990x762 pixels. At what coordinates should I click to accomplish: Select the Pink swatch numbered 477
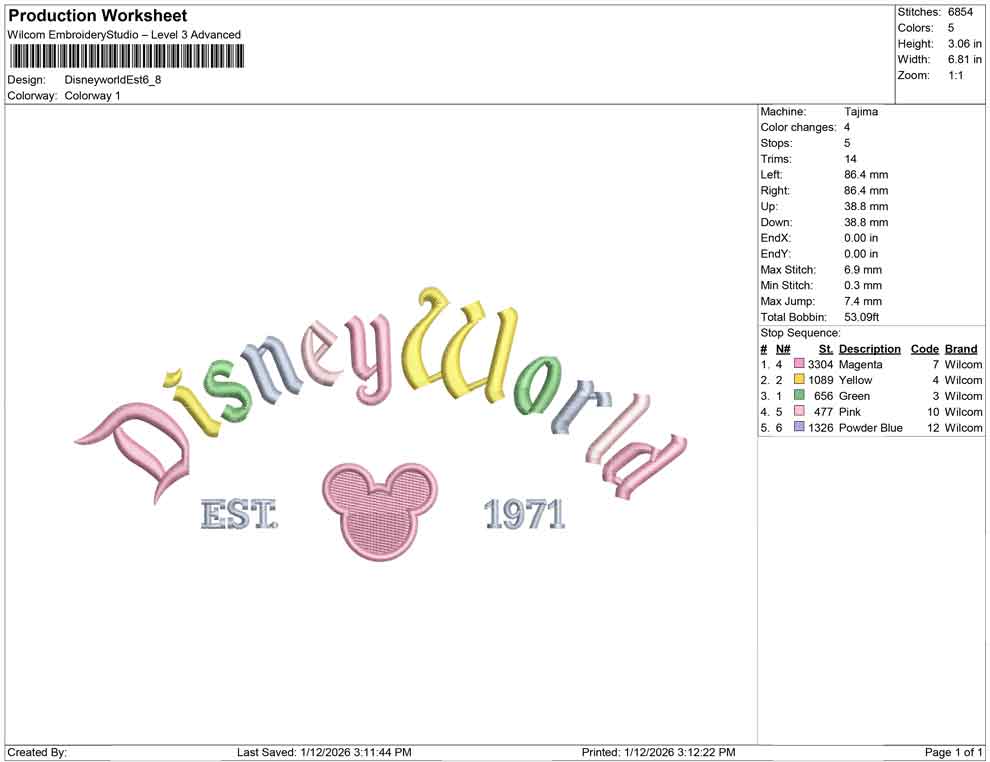click(798, 412)
